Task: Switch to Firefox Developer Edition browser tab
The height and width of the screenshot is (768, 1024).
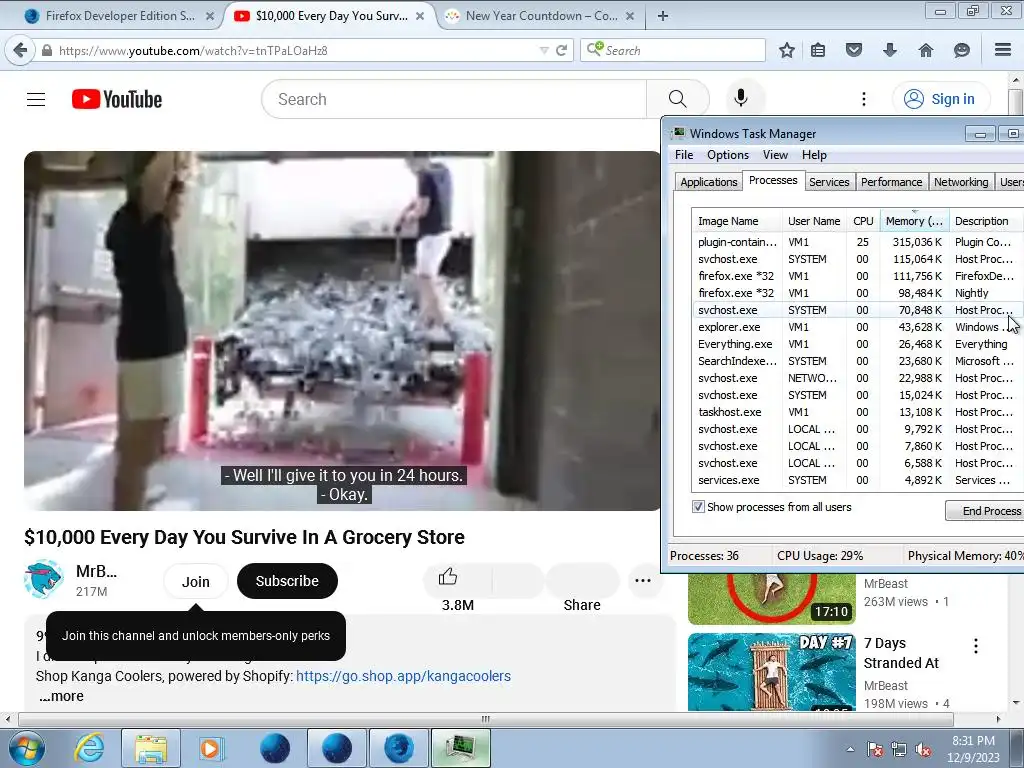Action: [x=120, y=16]
